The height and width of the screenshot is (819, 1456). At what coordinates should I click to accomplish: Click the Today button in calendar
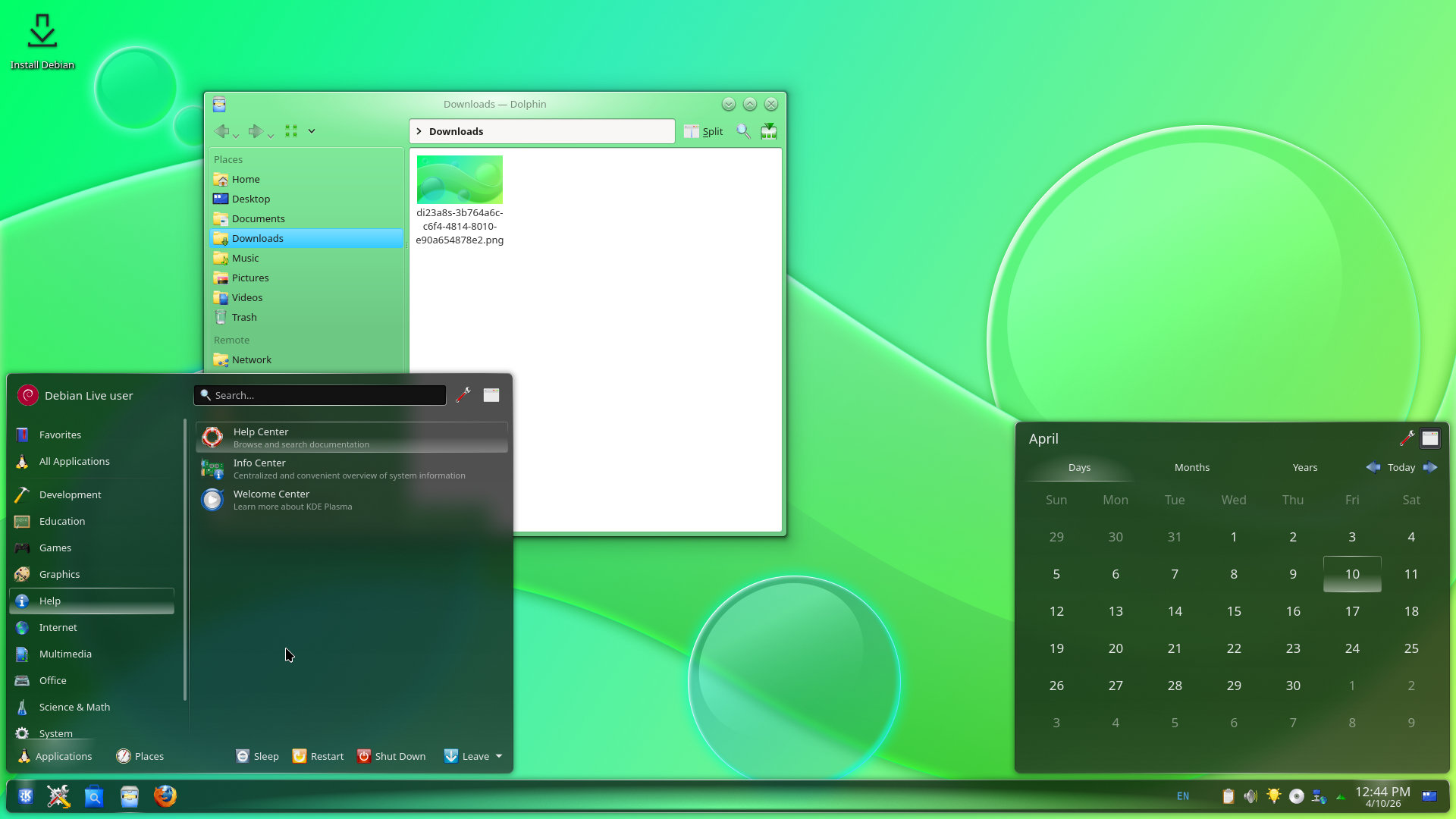click(x=1401, y=467)
